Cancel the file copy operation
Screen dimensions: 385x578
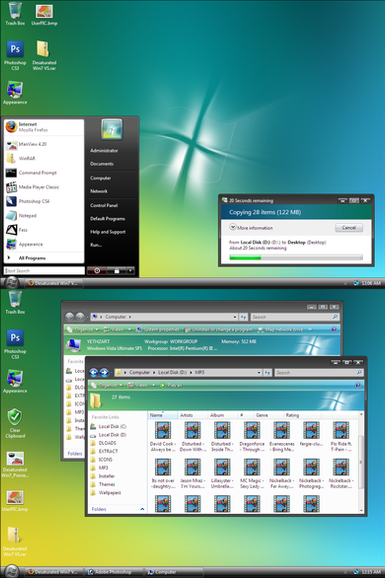[349, 228]
